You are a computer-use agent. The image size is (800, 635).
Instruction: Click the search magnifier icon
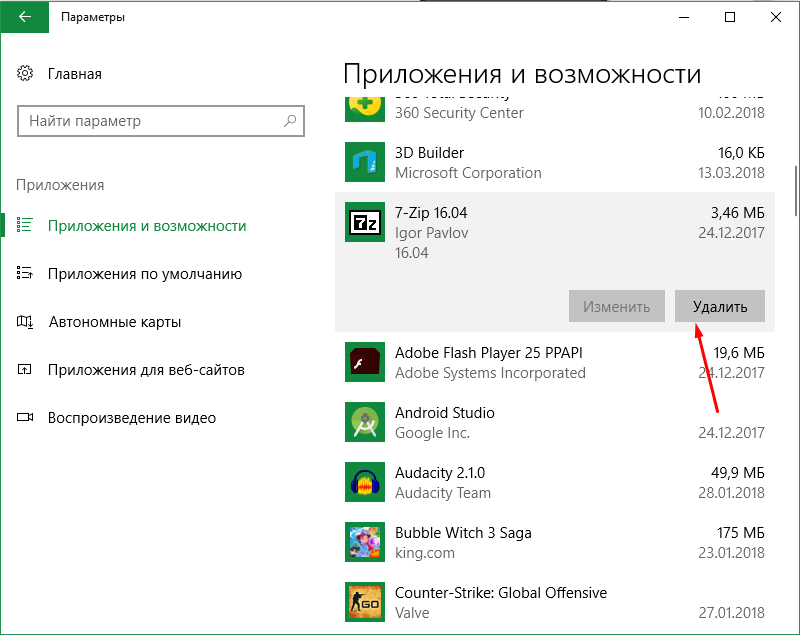(x=290, y=121)
